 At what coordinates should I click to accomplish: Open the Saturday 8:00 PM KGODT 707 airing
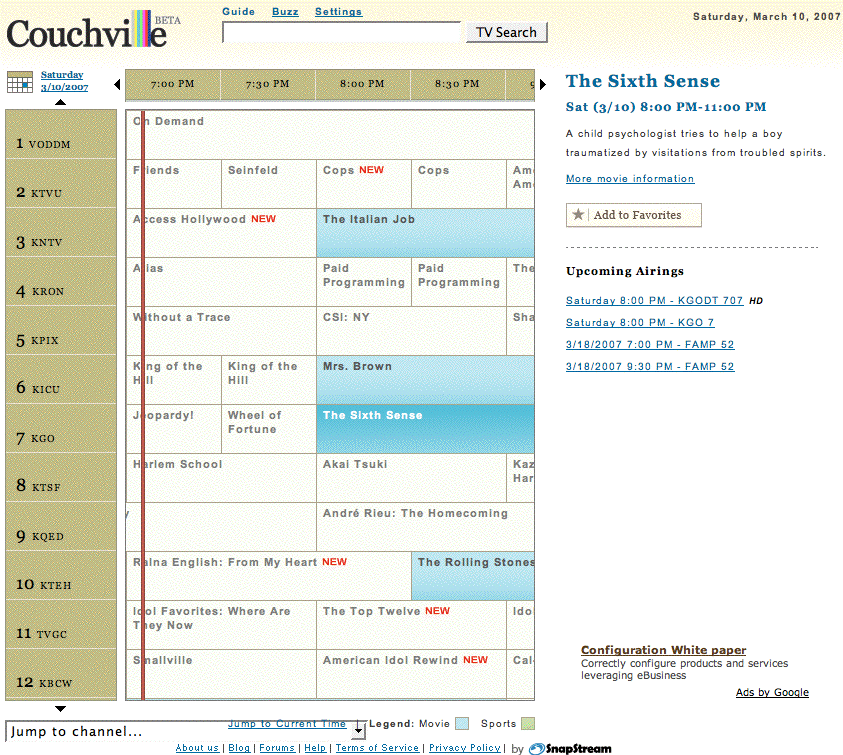654,301
